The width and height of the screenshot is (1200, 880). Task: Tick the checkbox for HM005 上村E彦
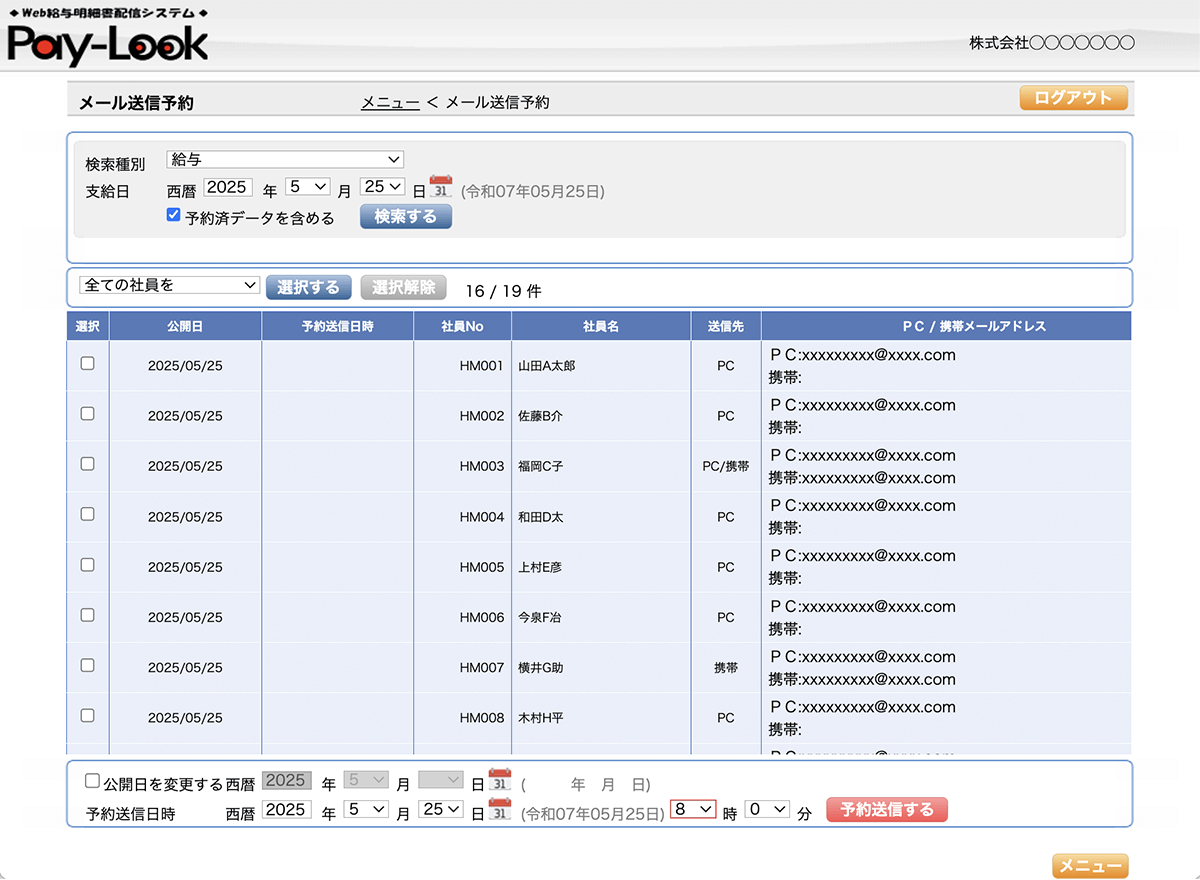tap(88, 565)
